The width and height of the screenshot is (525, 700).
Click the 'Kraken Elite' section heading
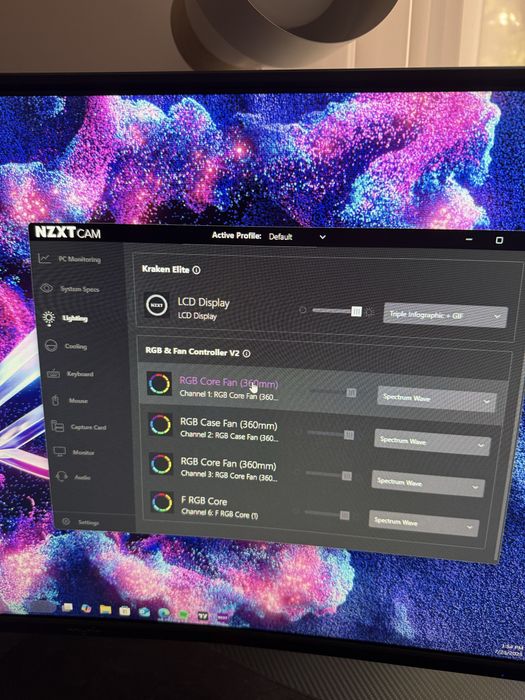(165, 269)
